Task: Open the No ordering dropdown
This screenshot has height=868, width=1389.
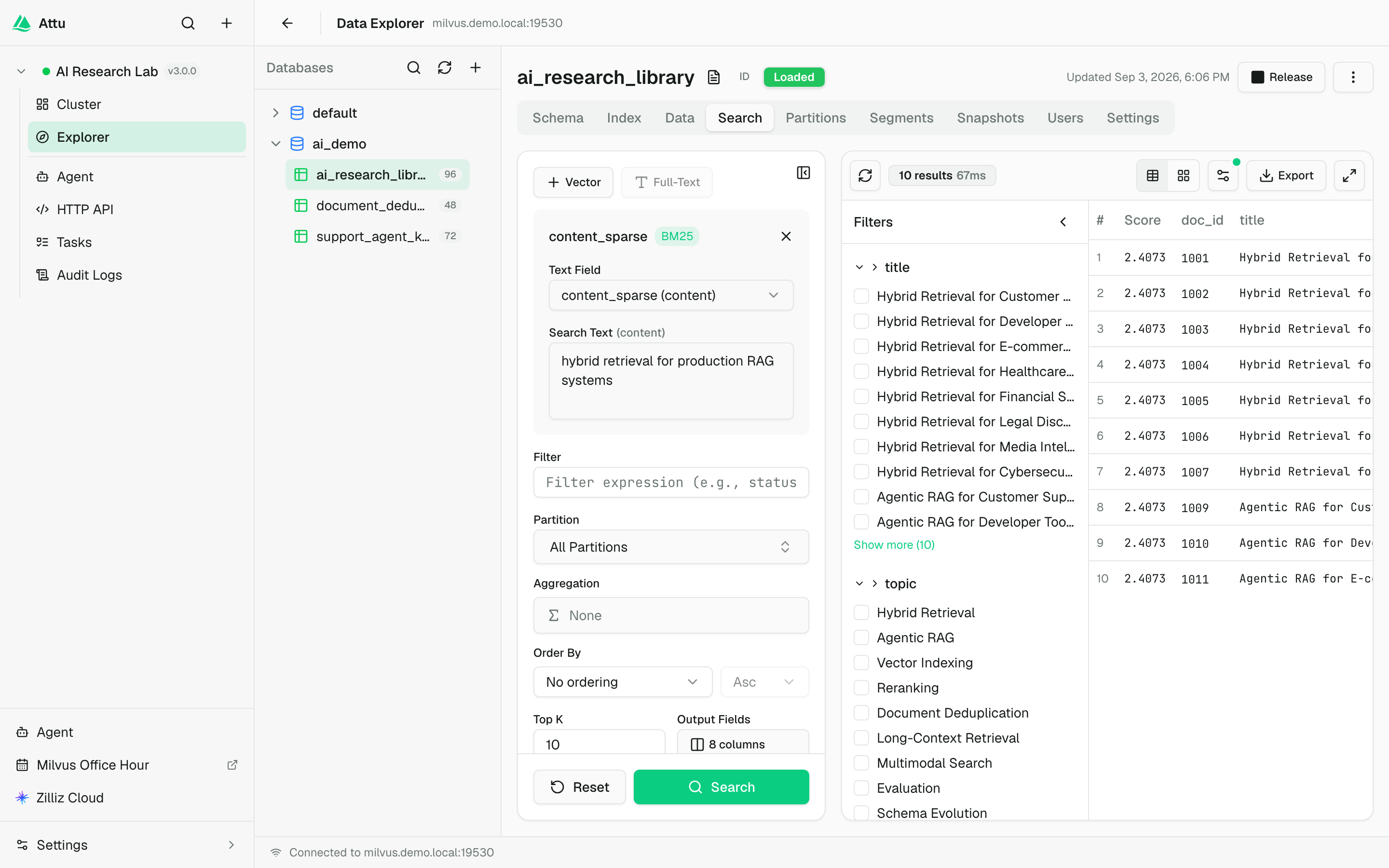Action: (623, 682)
